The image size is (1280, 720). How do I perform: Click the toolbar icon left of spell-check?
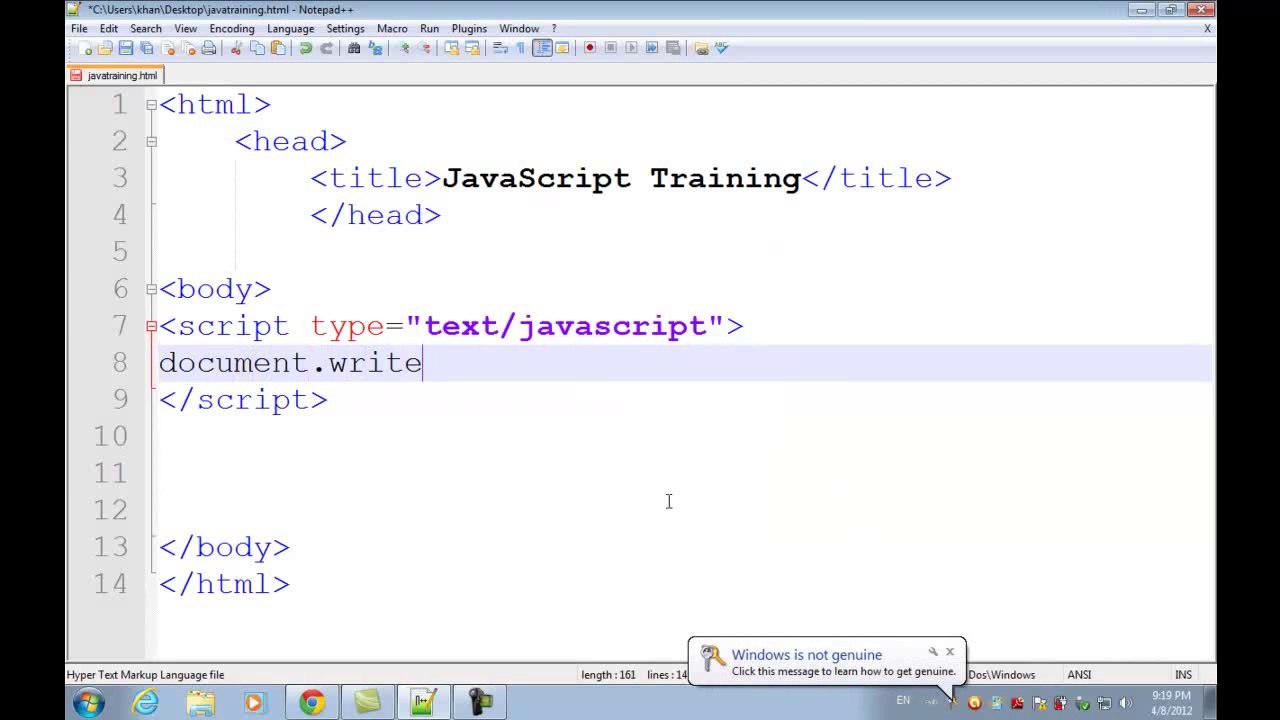click(701, 48)
